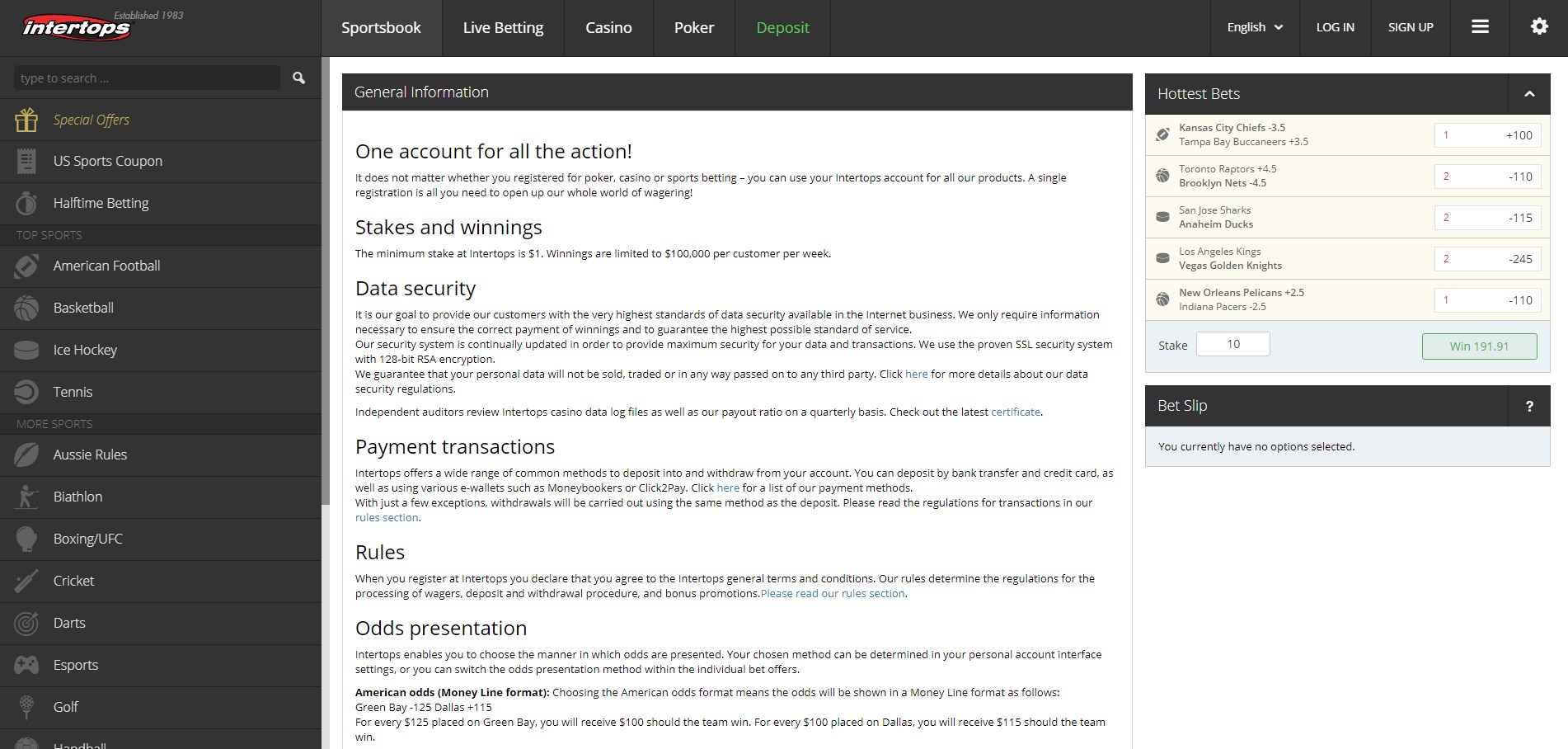The height and width of the screenshot is (749, 1568).
Task: Select Kansas City Chiefs +100 odds
Action: (1487, 135)
